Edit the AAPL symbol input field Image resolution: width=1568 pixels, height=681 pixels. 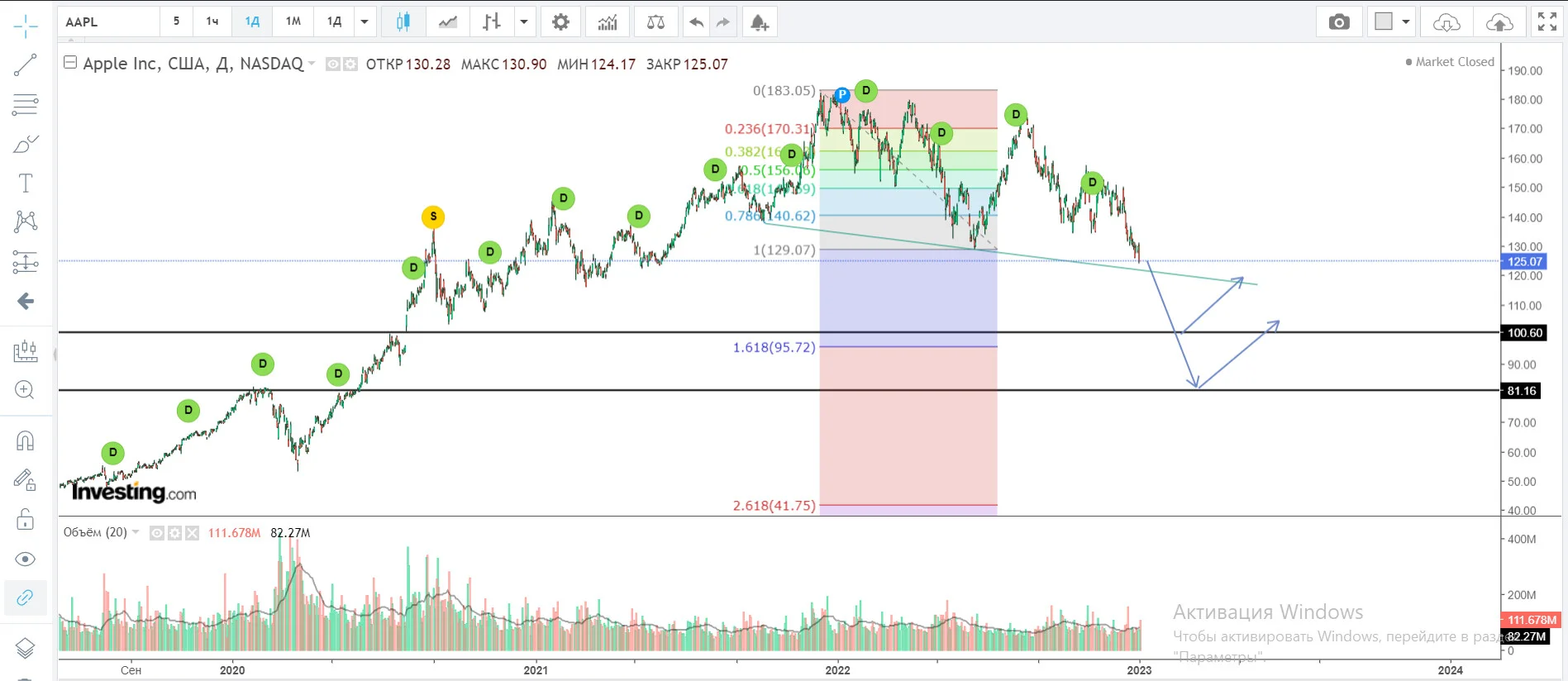click(x=109, y=21)
